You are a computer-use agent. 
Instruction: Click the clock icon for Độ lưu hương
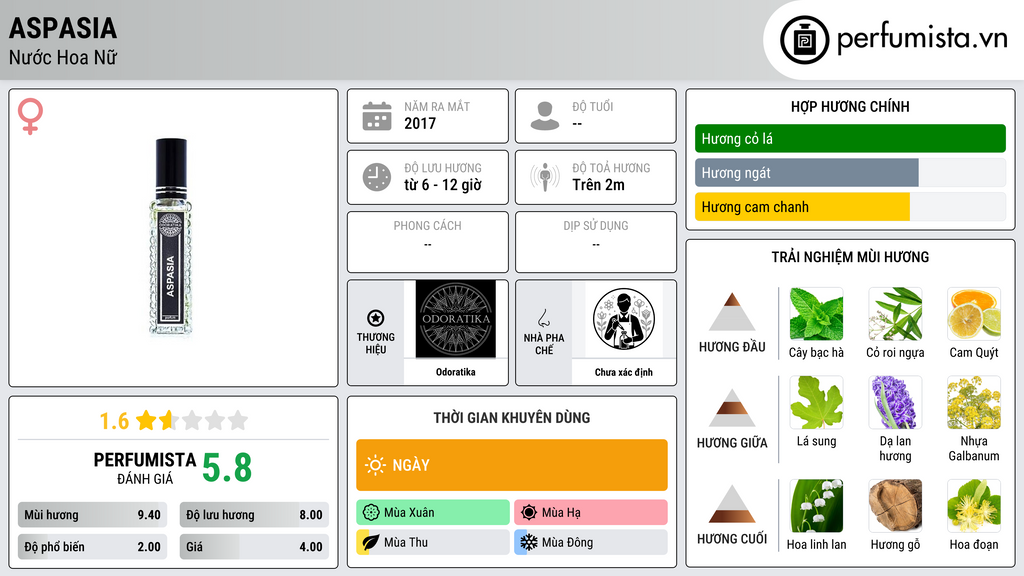(377, 177)
